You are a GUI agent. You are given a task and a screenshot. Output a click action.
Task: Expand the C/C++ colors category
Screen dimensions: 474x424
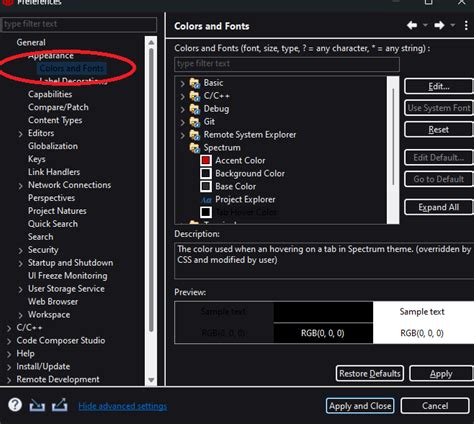click(x=182, y=96)
